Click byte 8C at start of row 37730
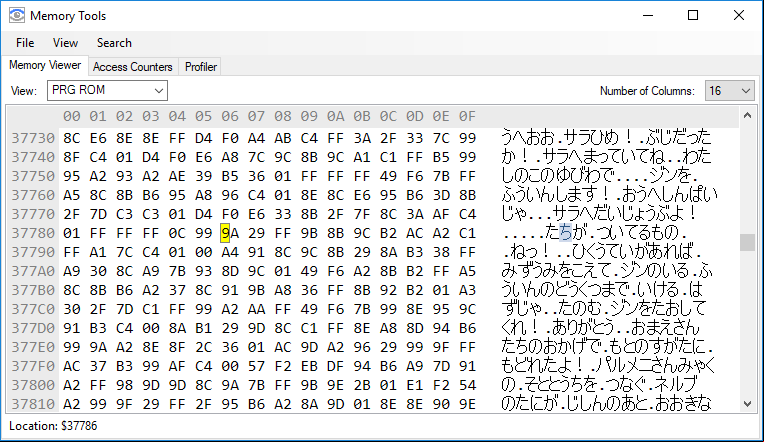 click(x=72, y=138)
